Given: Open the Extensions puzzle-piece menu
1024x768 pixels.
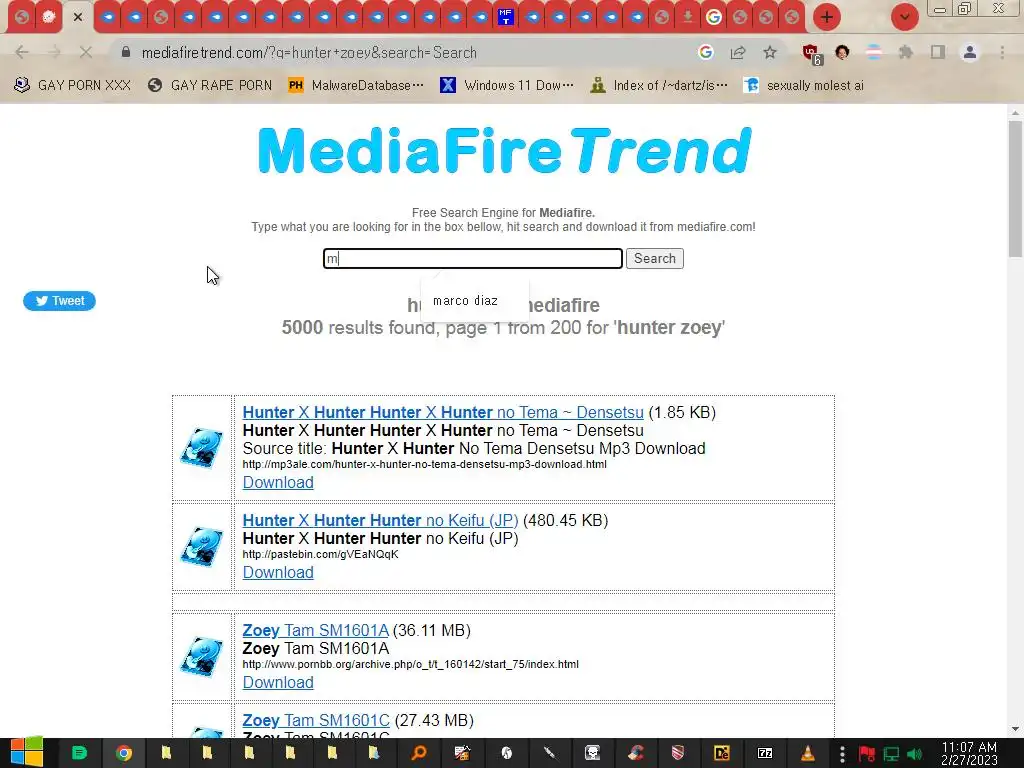Looking at the screenshot, I should [905, 52].
